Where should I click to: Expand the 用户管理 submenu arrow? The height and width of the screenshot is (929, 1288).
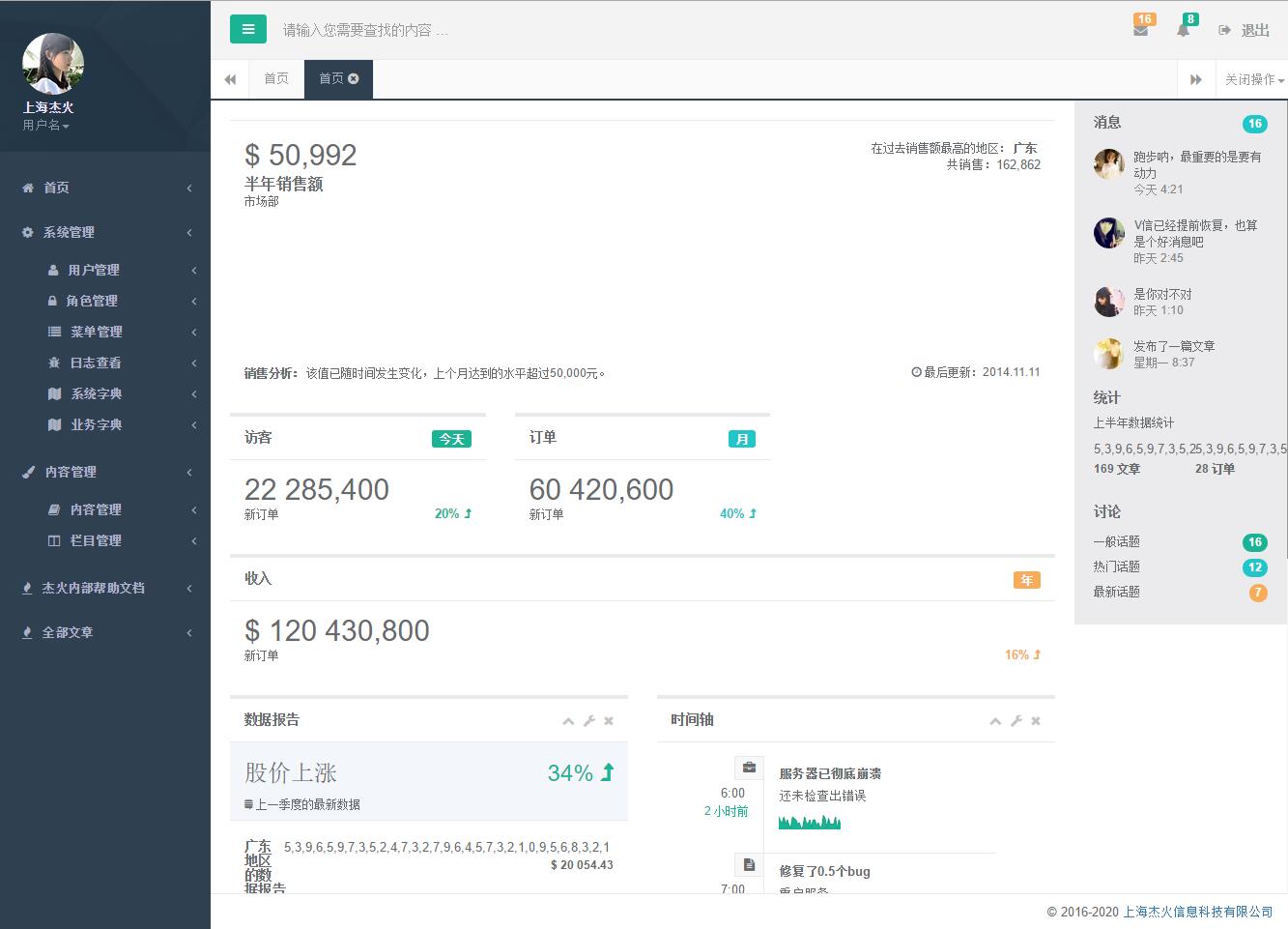(x=193, y=270)
